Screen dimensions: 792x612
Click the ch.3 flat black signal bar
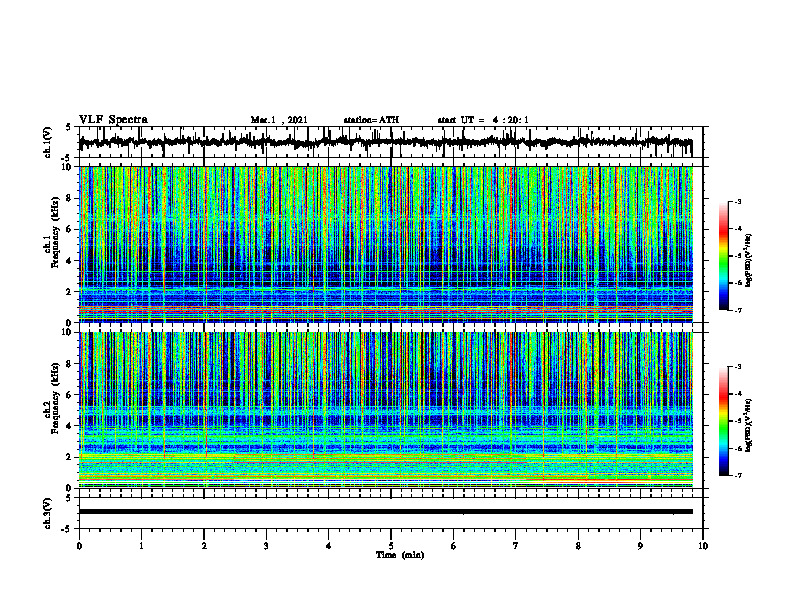click(385, 512)
